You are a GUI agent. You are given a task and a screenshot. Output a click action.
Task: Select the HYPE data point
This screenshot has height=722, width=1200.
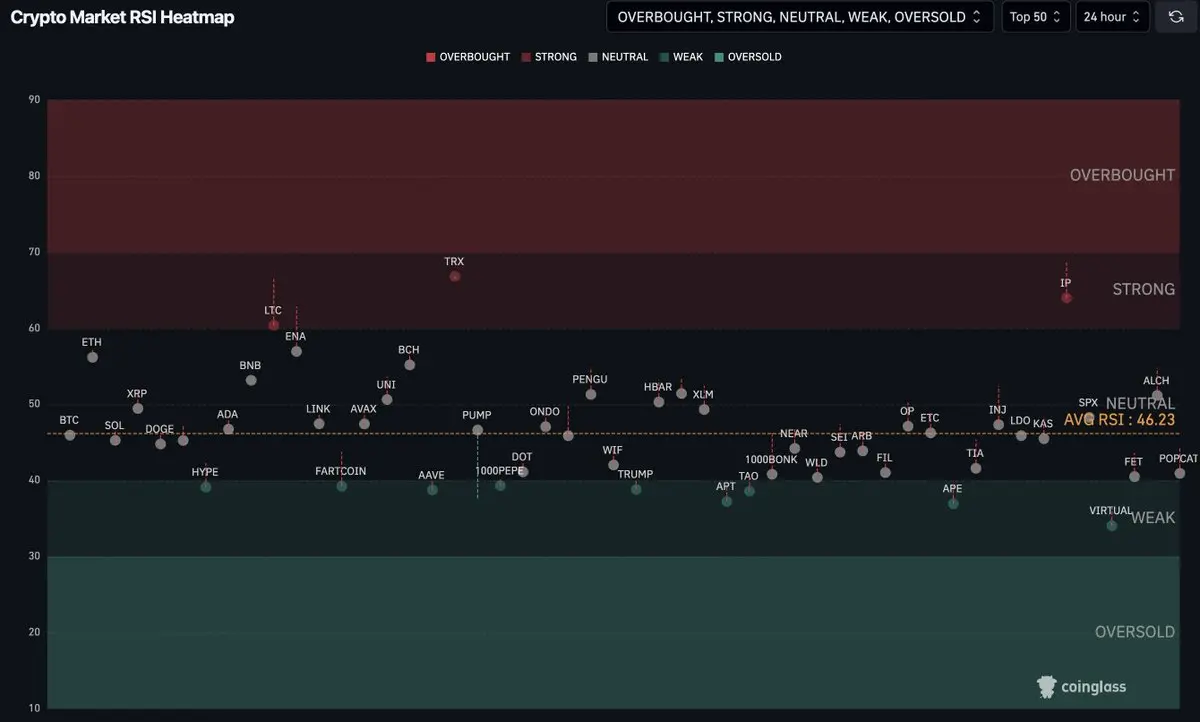(206, 487)
